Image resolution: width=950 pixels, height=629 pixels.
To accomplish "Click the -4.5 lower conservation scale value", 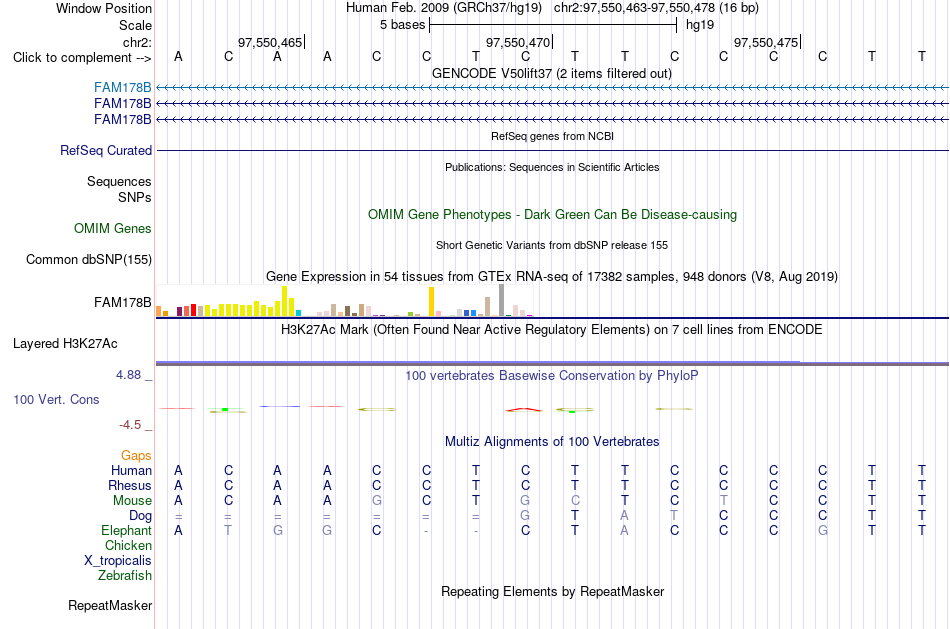I will coord(130,425).
